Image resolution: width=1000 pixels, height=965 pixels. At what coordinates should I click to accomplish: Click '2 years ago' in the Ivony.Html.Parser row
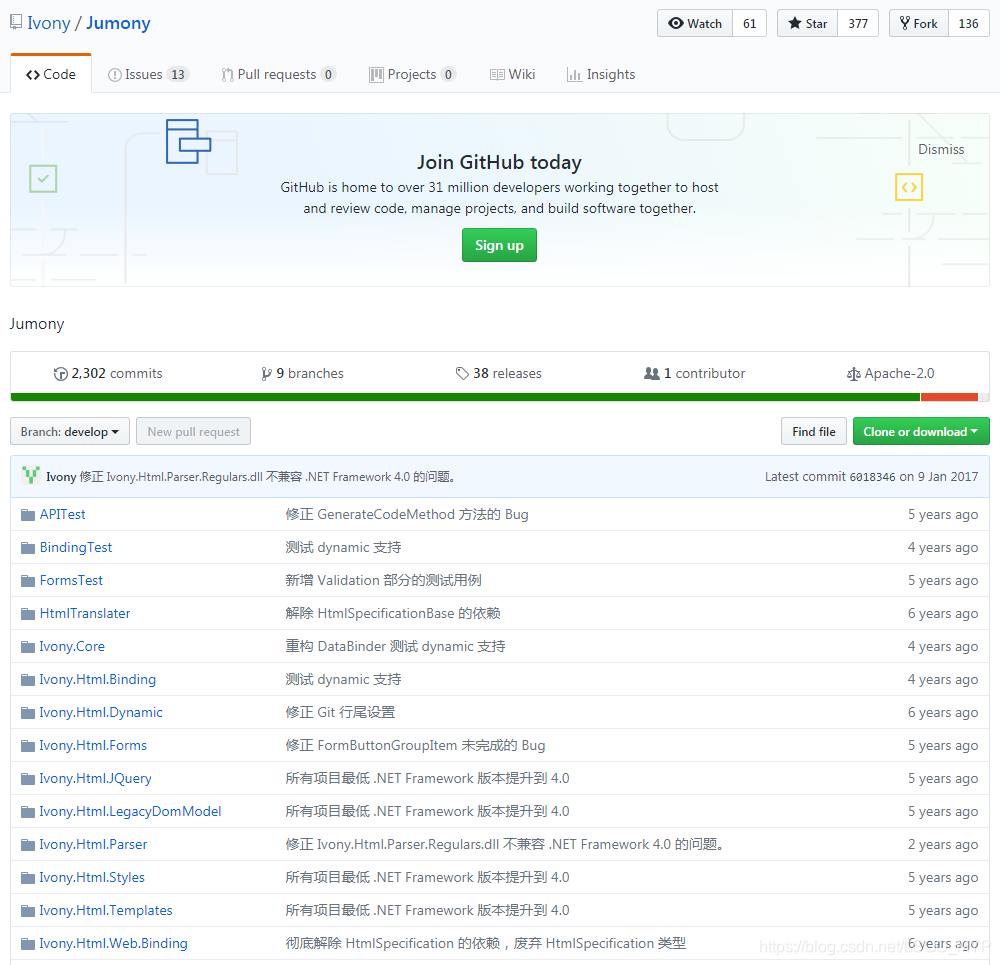click(x=943, y=845)
